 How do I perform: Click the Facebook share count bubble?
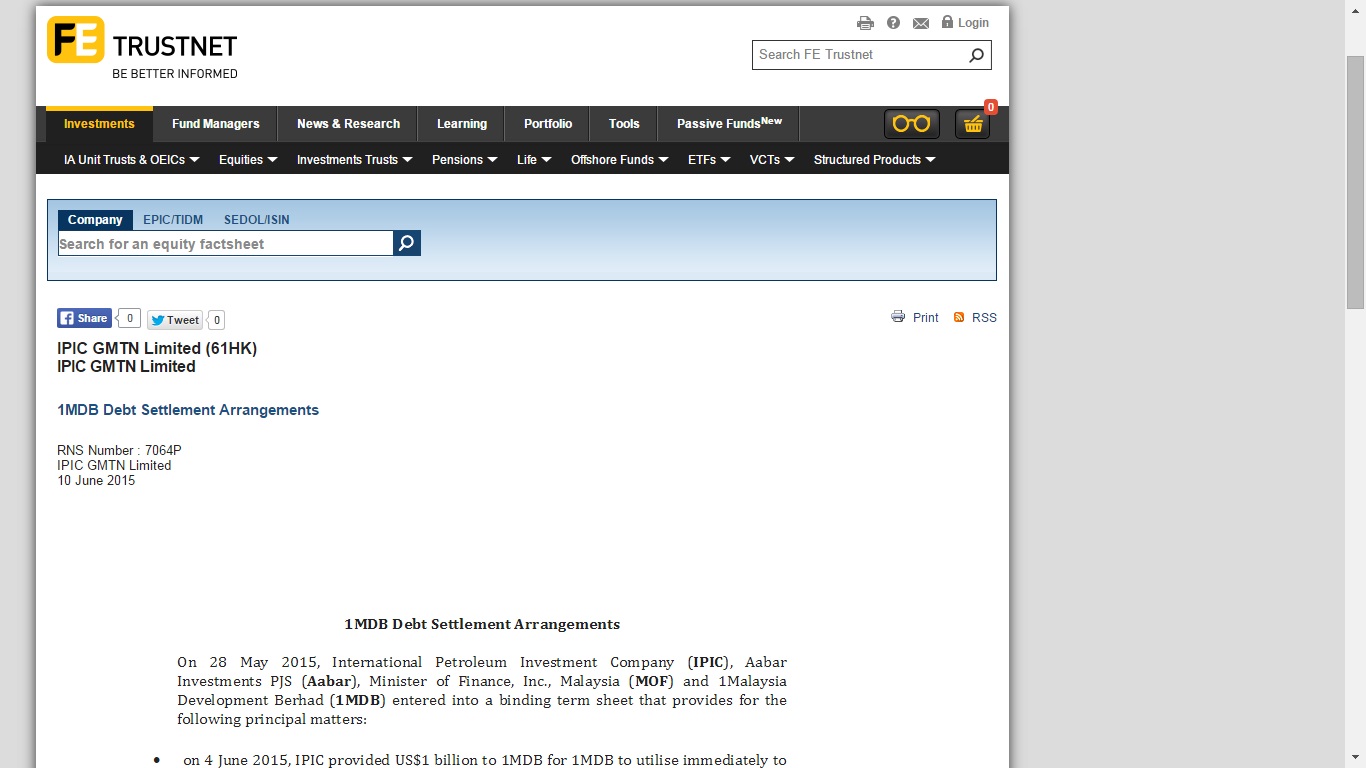[129, 318]
